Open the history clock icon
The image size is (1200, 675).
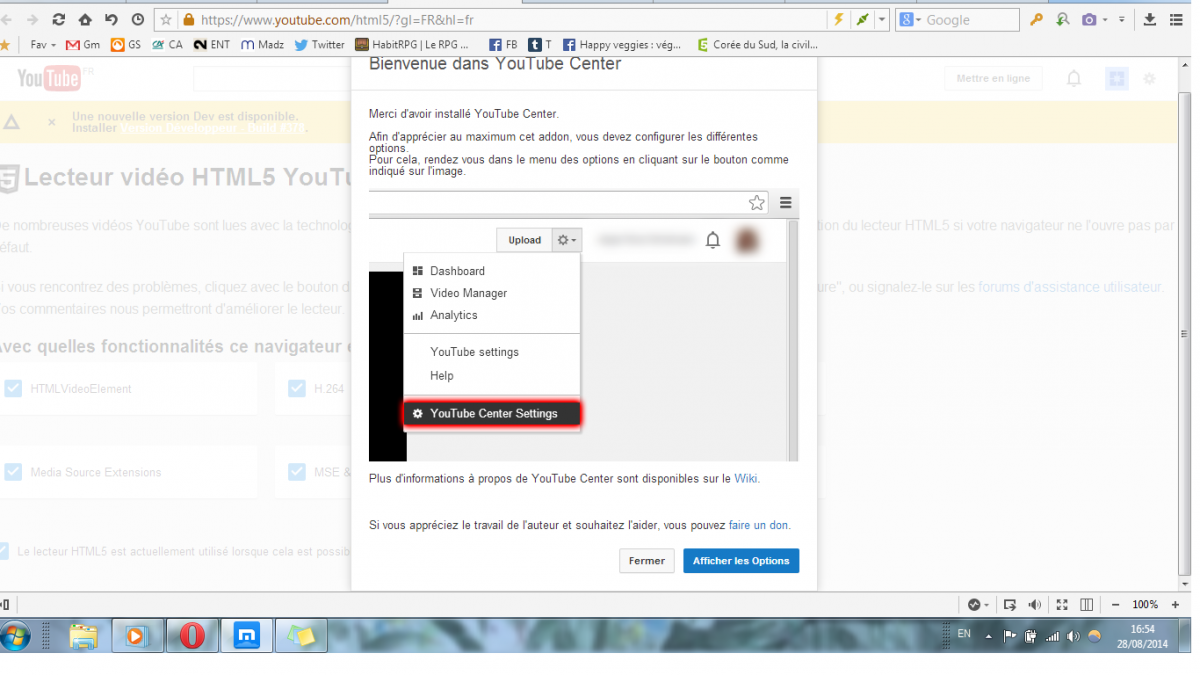(137, 20)
